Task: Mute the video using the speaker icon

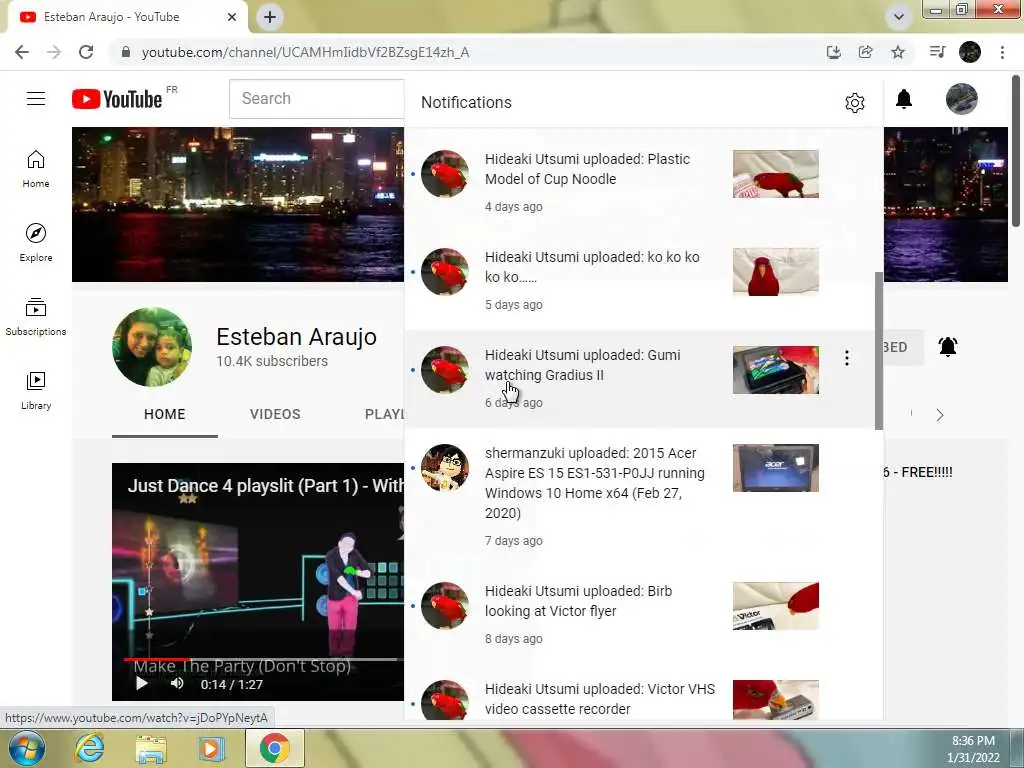Action: point(177,683)
